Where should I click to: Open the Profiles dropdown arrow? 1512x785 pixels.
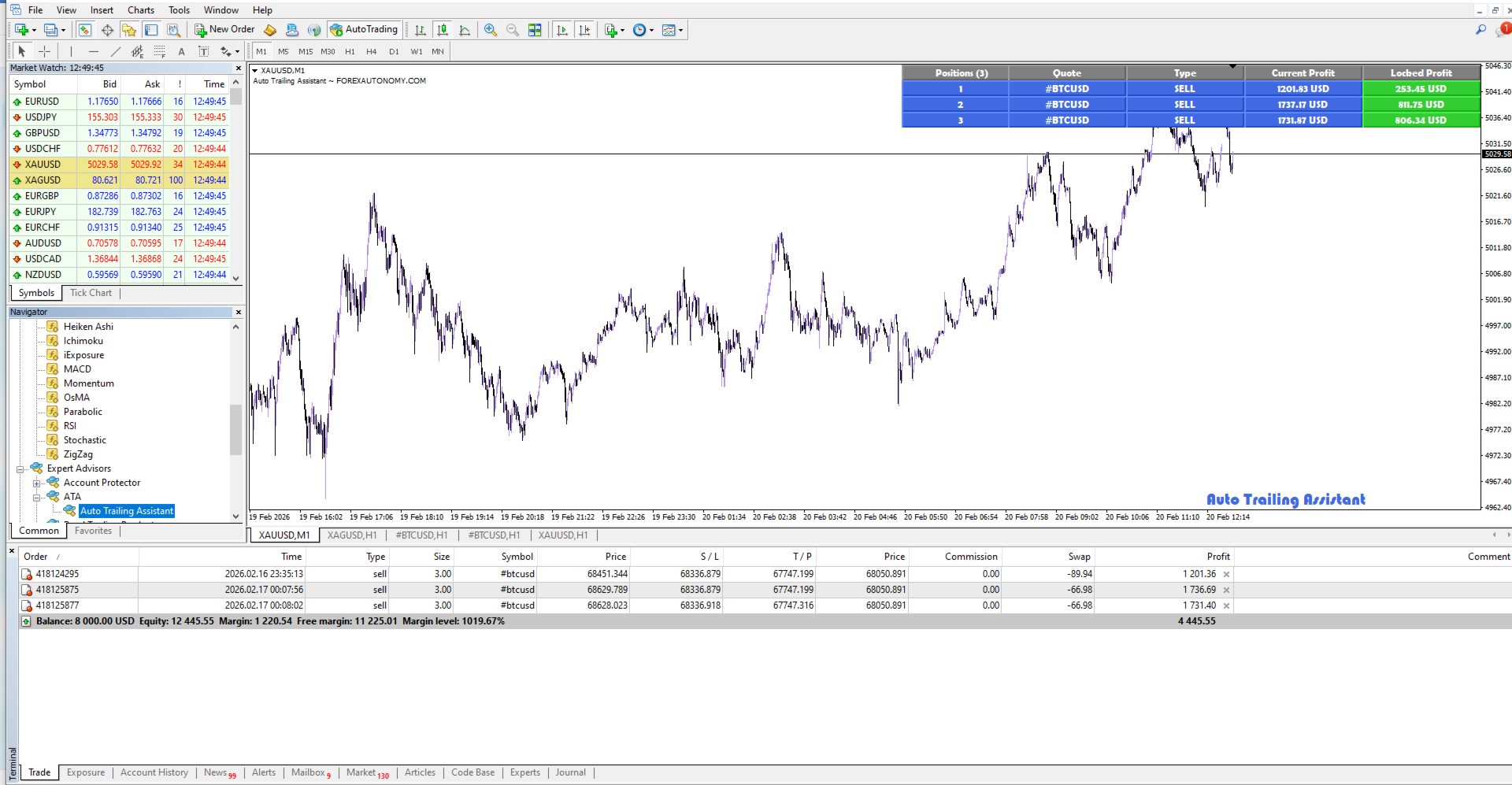pos(63,31)
